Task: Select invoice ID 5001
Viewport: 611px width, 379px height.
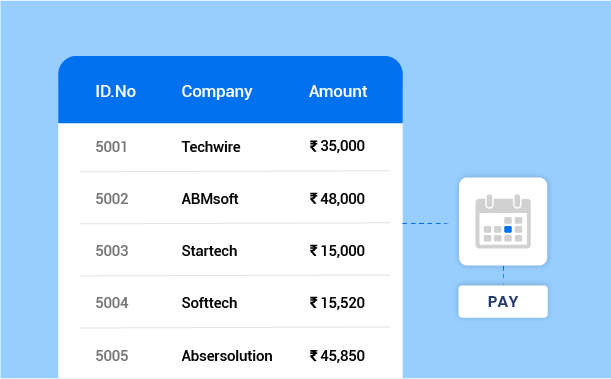Action: [111, 147]
